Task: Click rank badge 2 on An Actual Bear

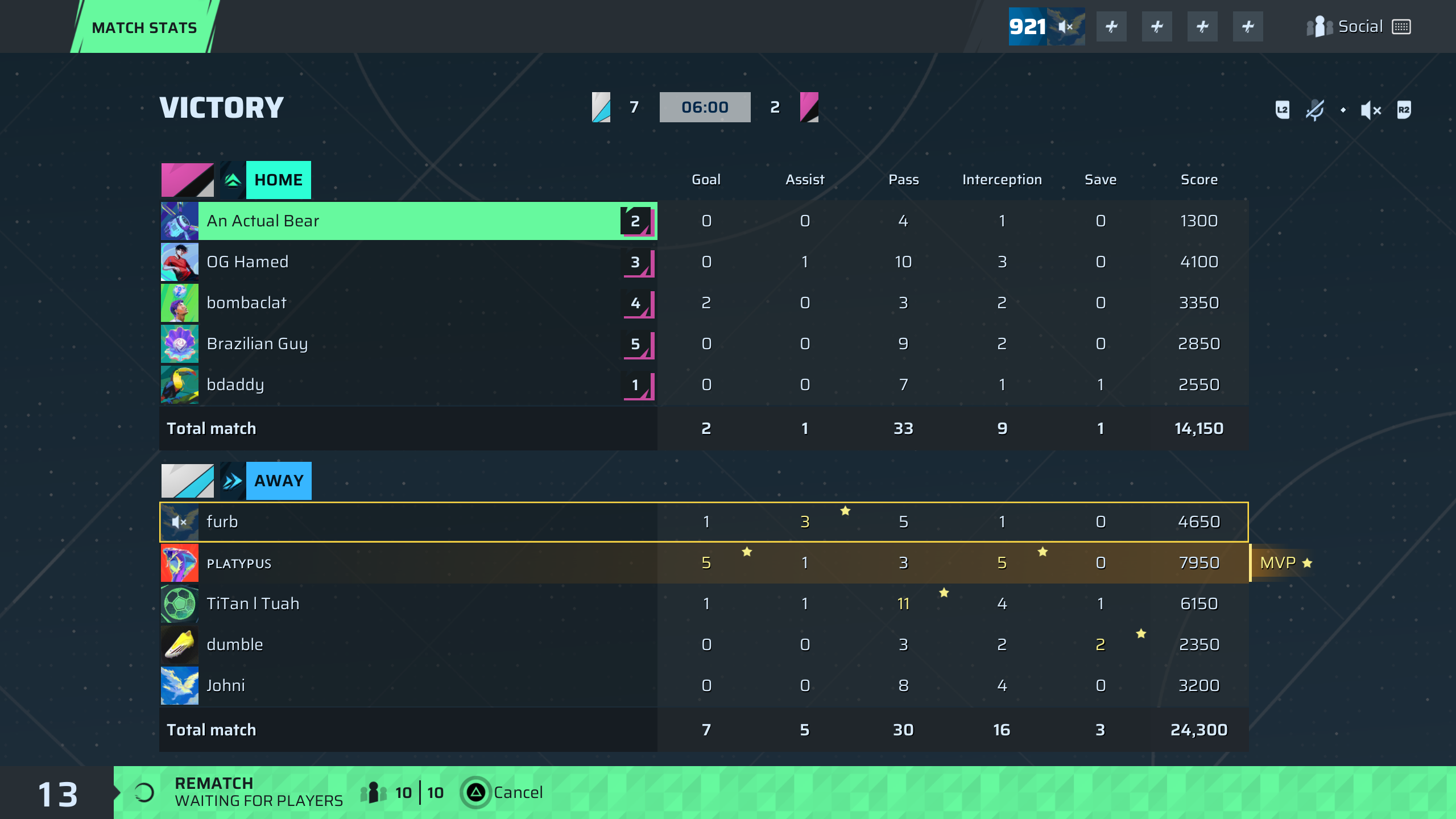Action: [637, 221]
